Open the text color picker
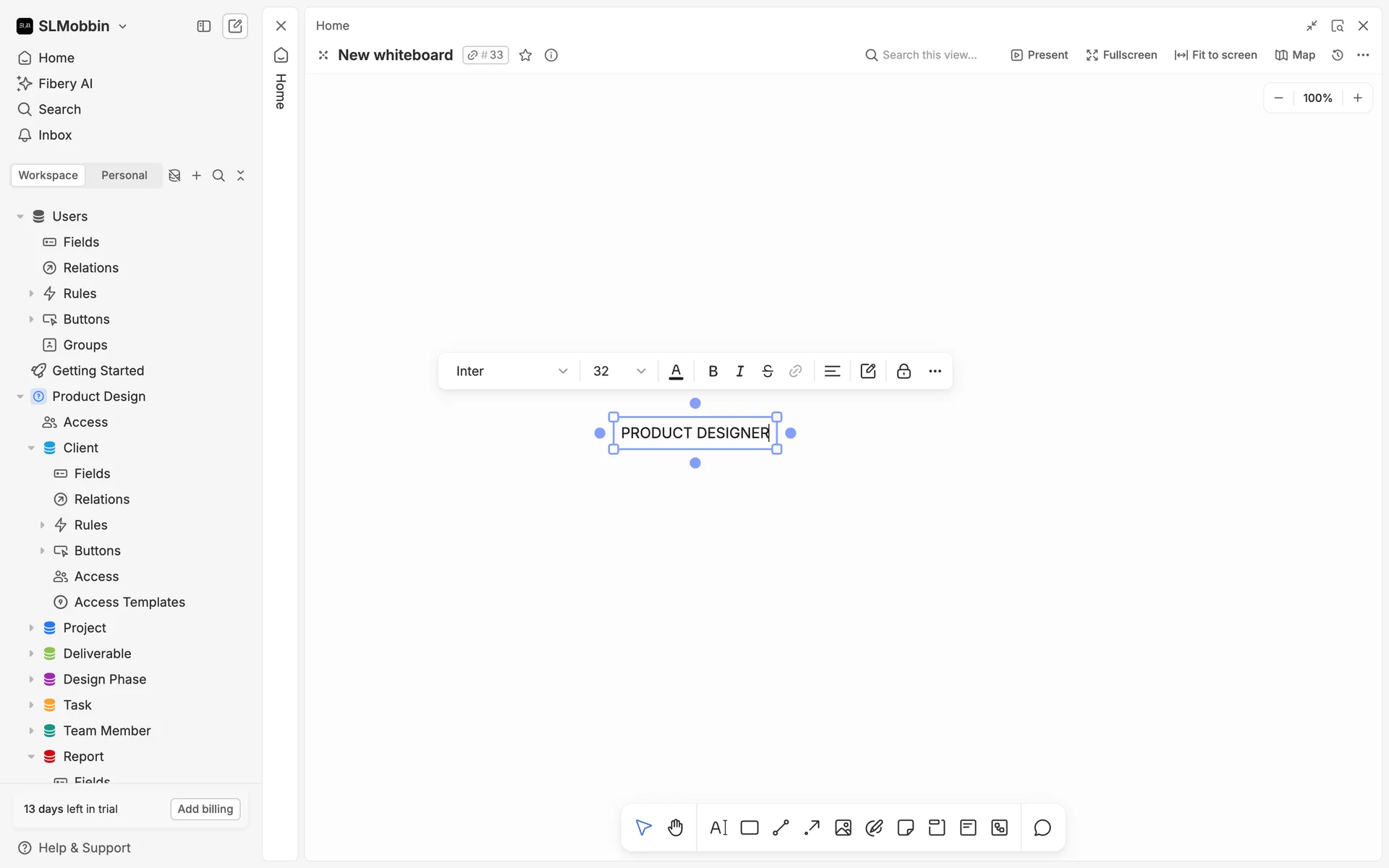 click(676, 371)
